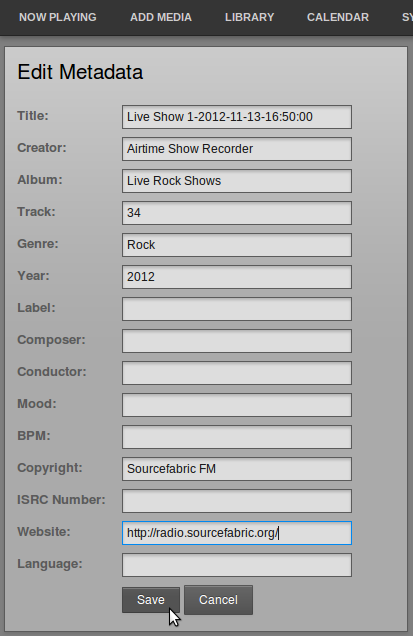Select the Conductor text box
Viewport: 413px width, 636px height.
pos(237,373)
